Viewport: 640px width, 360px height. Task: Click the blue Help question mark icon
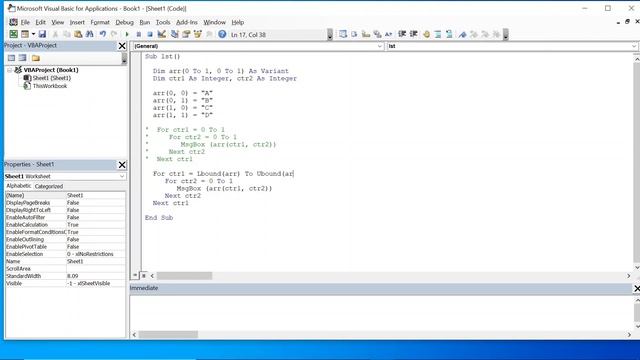pos(222,34)
